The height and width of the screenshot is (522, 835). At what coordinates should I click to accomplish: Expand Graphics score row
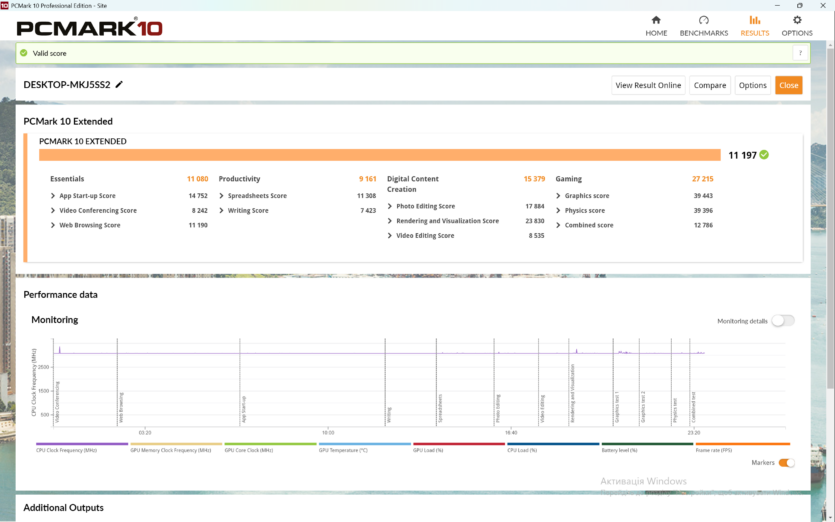click(x=558, y=195)
